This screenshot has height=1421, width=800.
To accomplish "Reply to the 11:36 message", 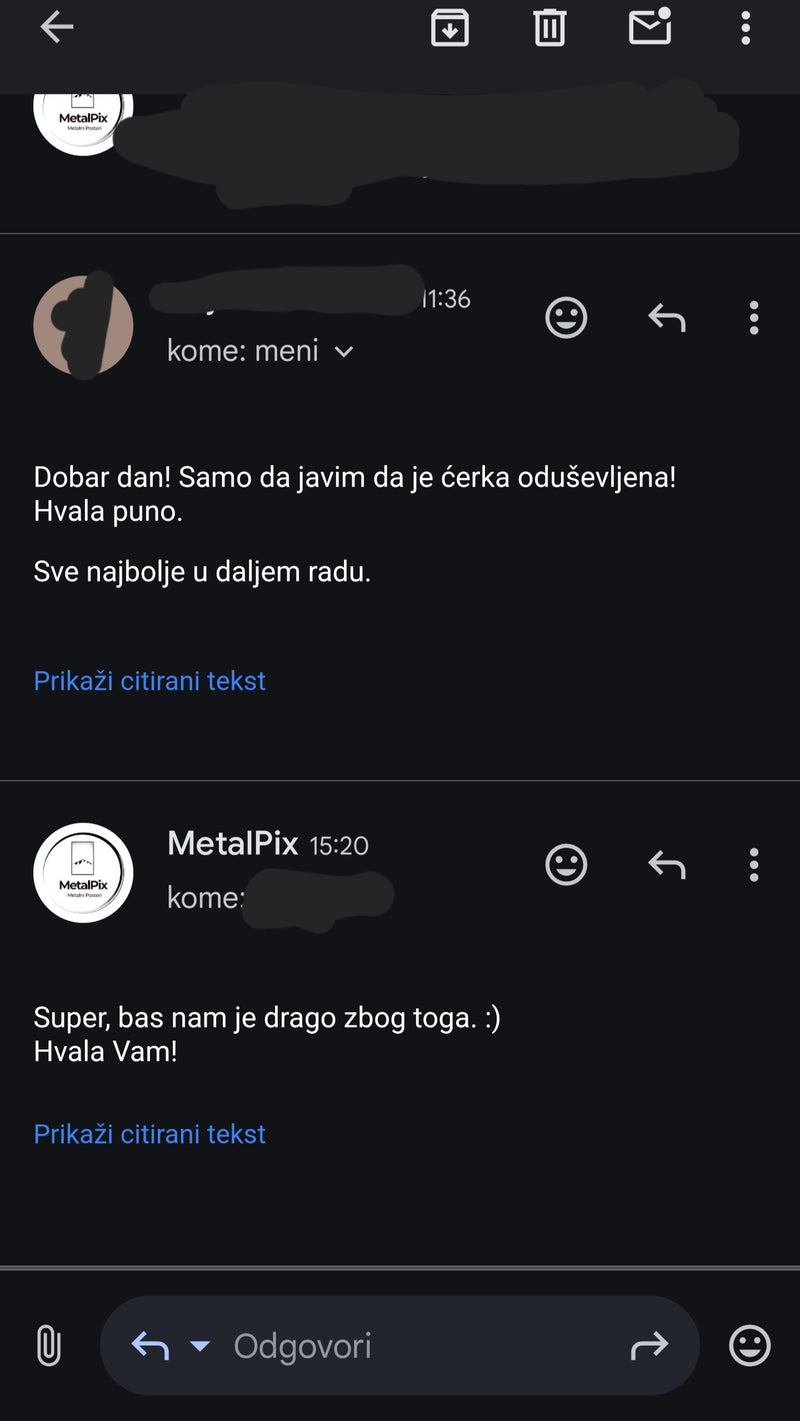I will coord(666,318).
